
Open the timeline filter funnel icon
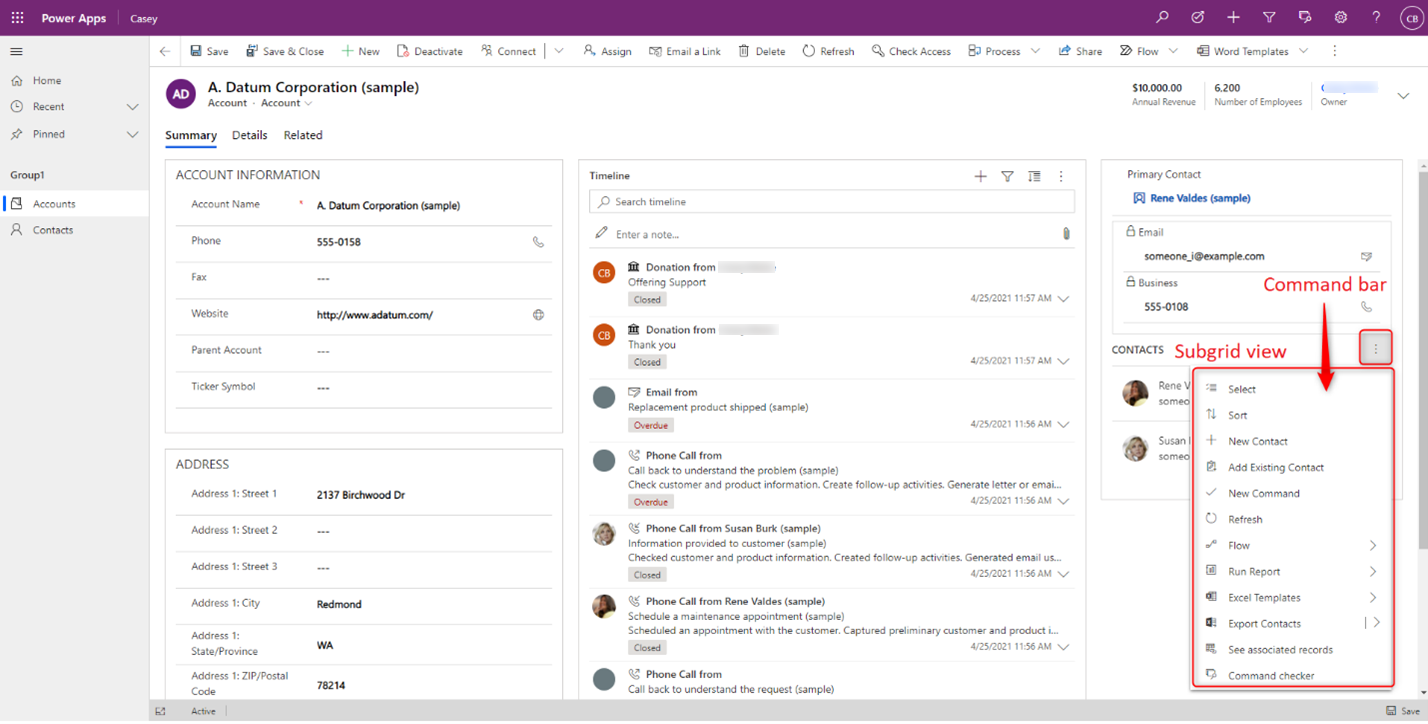1007,176
